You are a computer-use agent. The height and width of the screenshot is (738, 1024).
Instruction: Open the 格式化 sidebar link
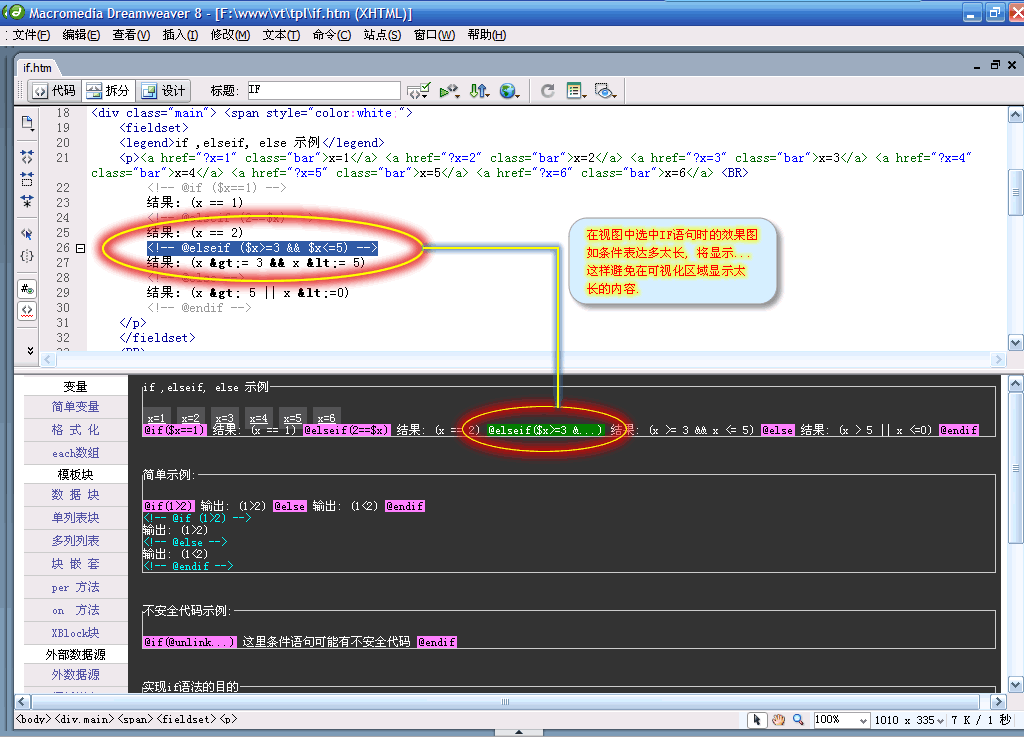pos(76,430)
